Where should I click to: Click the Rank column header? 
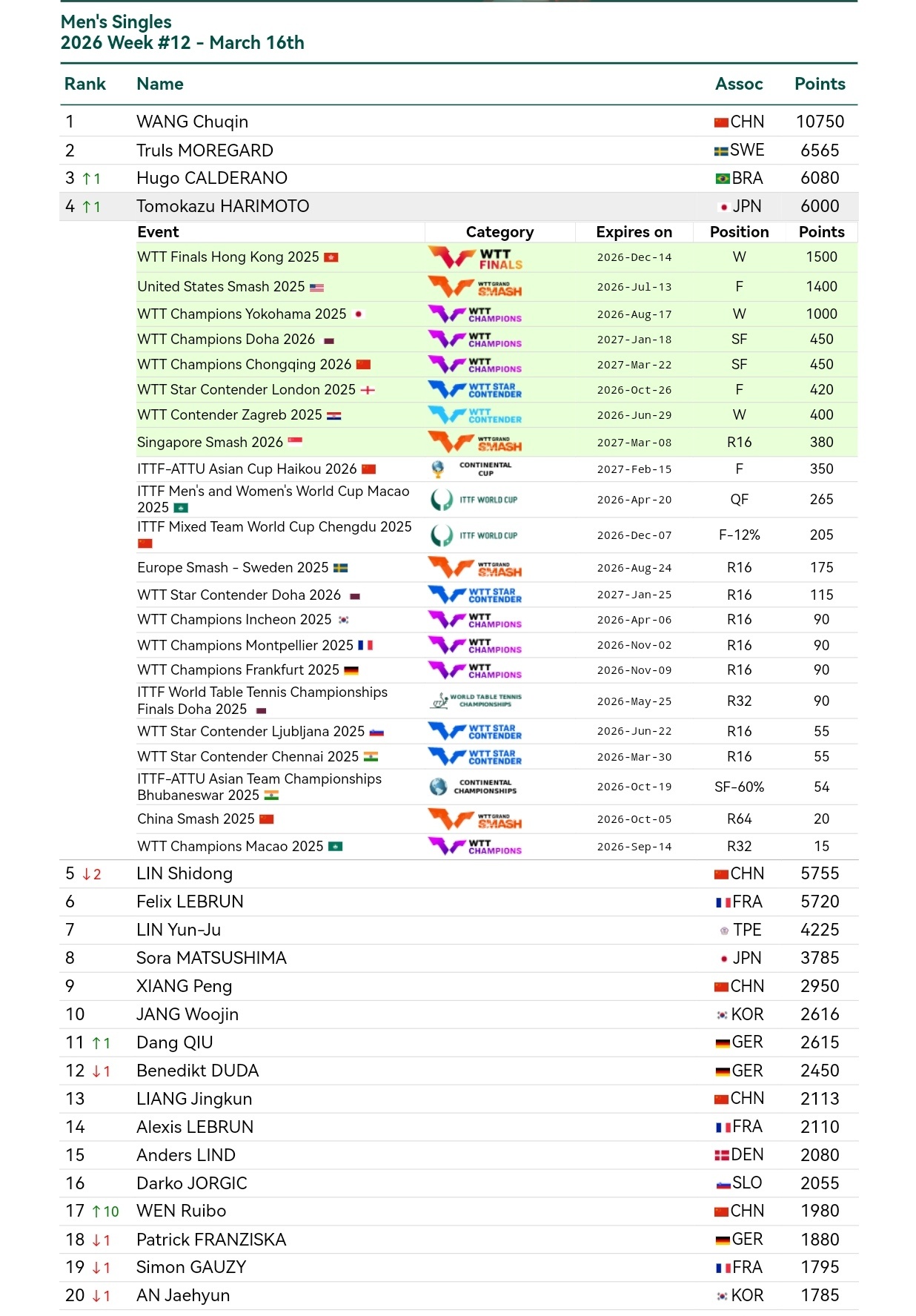(85, 85)
